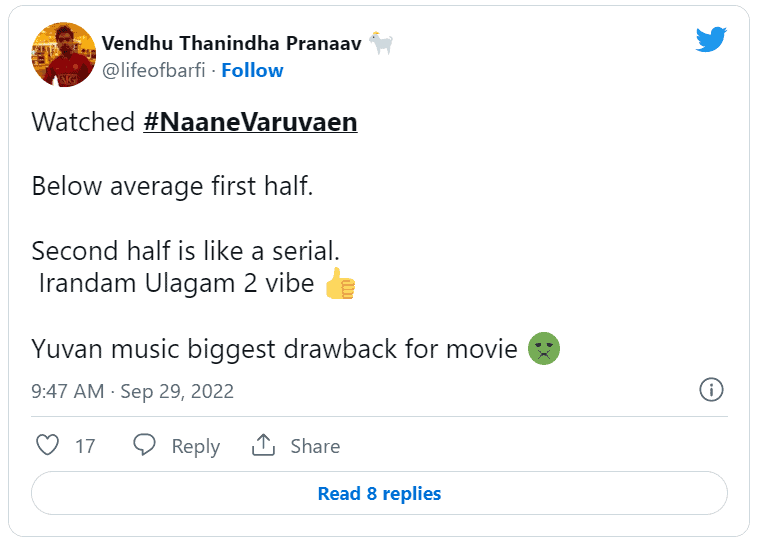Click the thumbs up emoji in tweet

coord(340,283)
